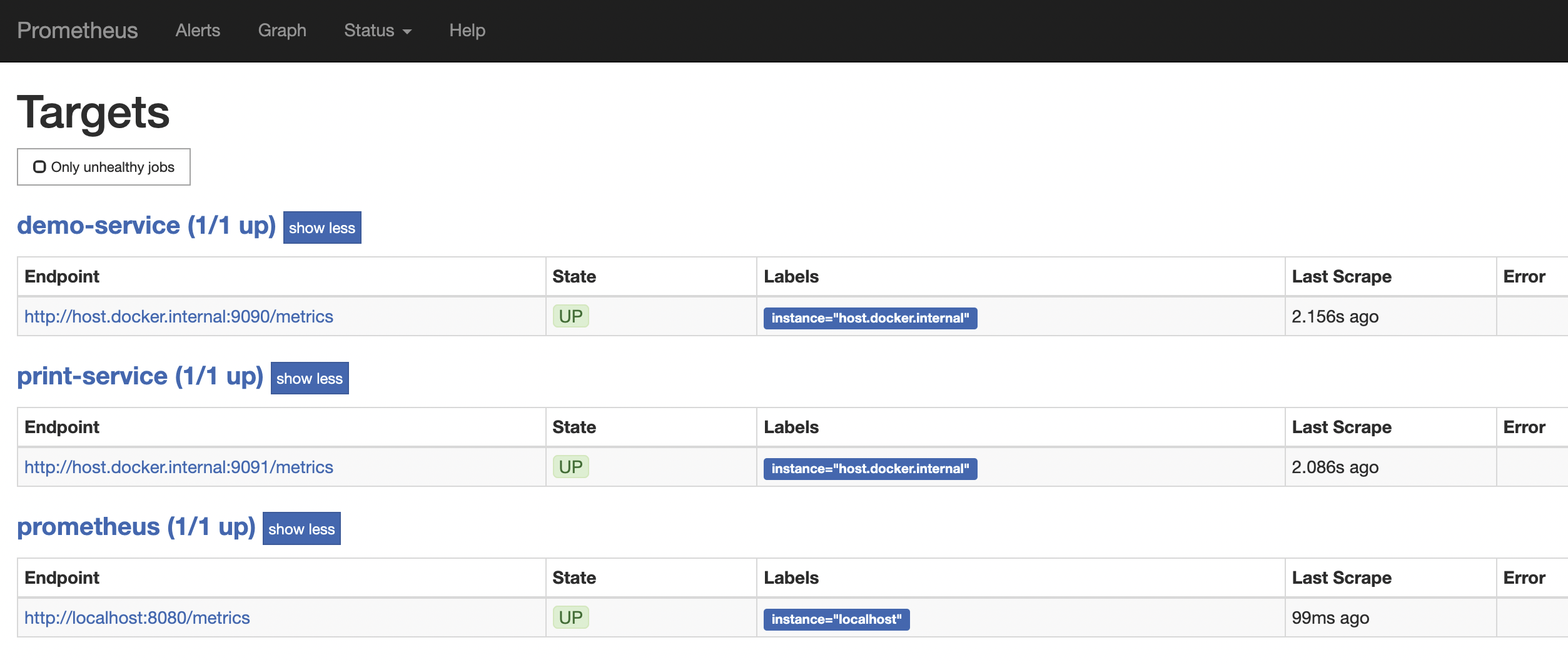This screenshot has height=665, width=1568.
Task: Click the Targets page heading
Action: pyautogui.click(x=93, y=112)
